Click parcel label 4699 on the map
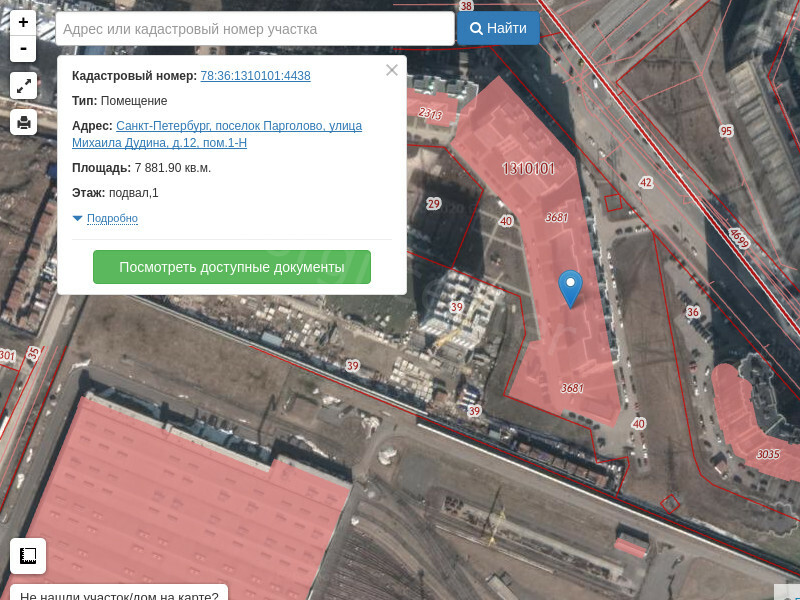The height and width of the screenshot is (600, 800). 738,238
